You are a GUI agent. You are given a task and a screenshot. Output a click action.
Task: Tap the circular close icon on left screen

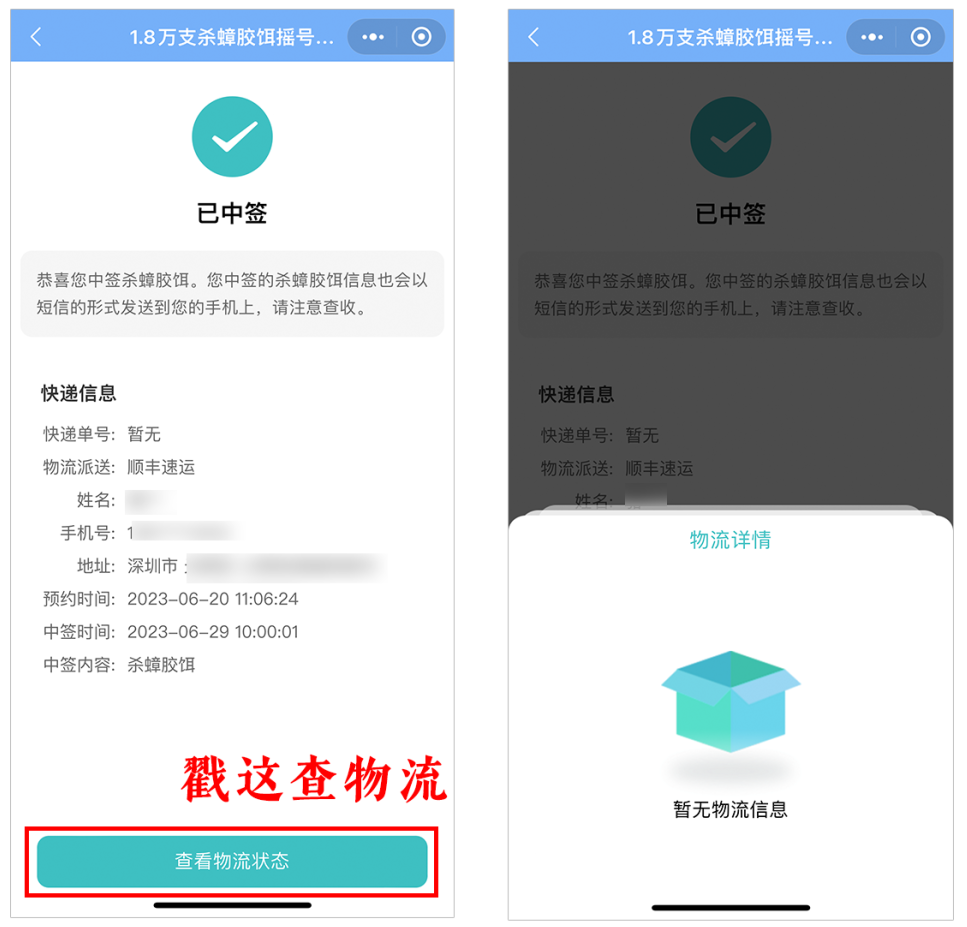pos(422,37)
